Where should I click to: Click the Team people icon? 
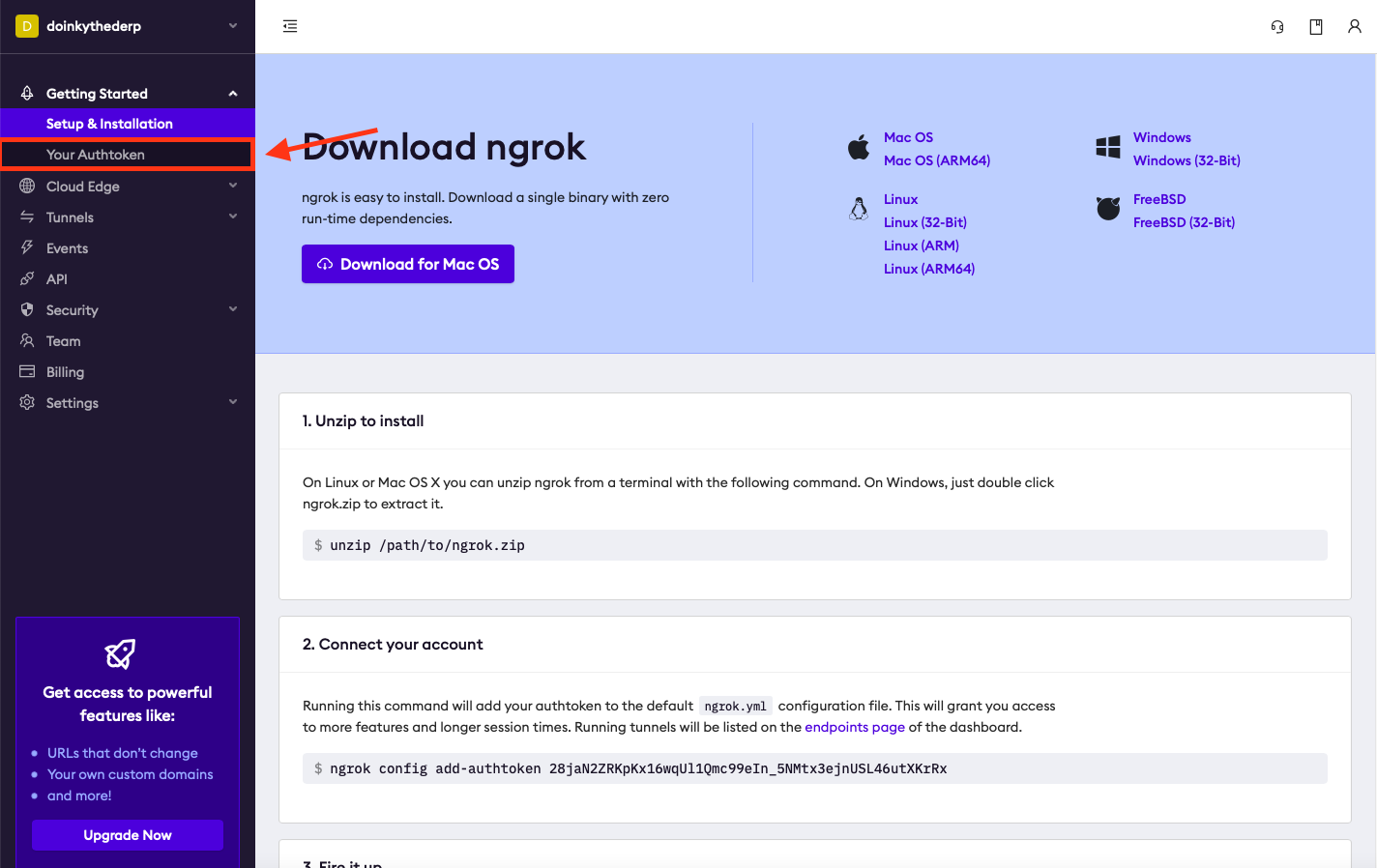(x=27, y=341)
